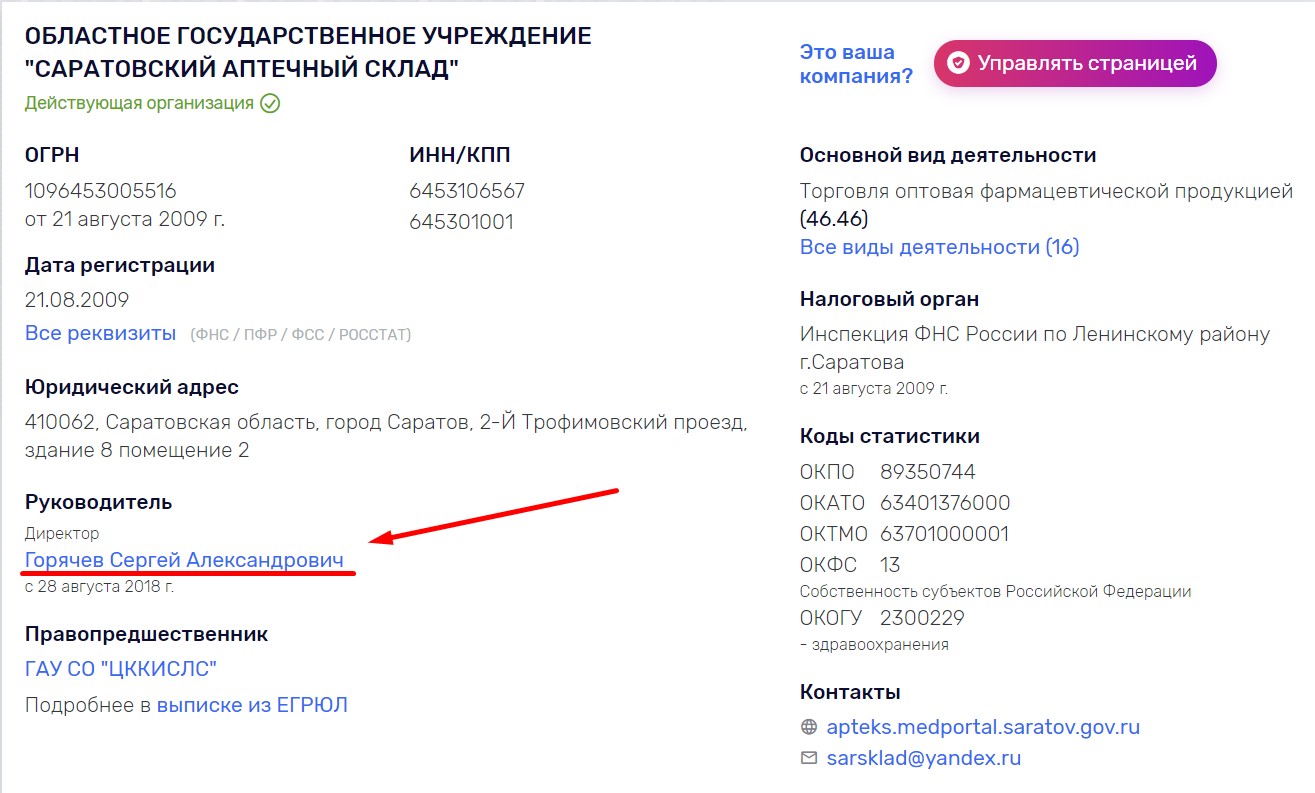Click the organization title heading
Viewport: 1315px width, 793px height.
click(x=308, y=53)
